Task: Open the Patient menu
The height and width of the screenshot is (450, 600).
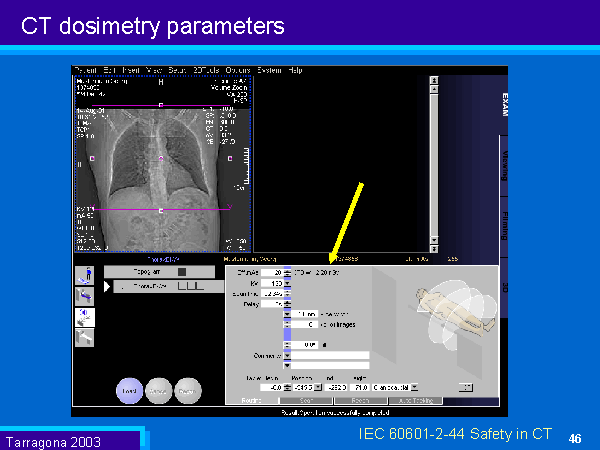Action: [84, 70]
